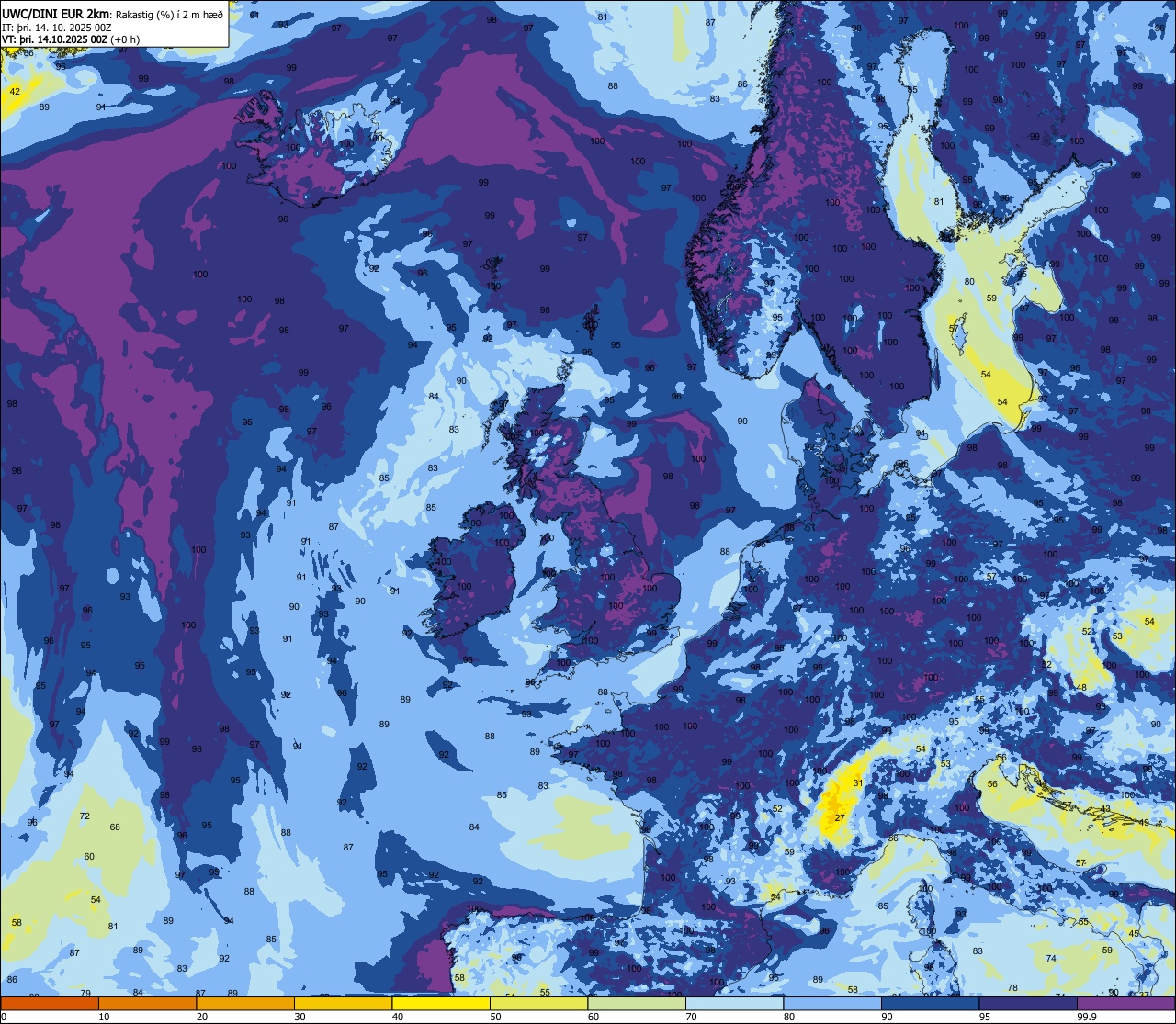Click the light blue 80–90 legend swatch

coord(832,1003)
